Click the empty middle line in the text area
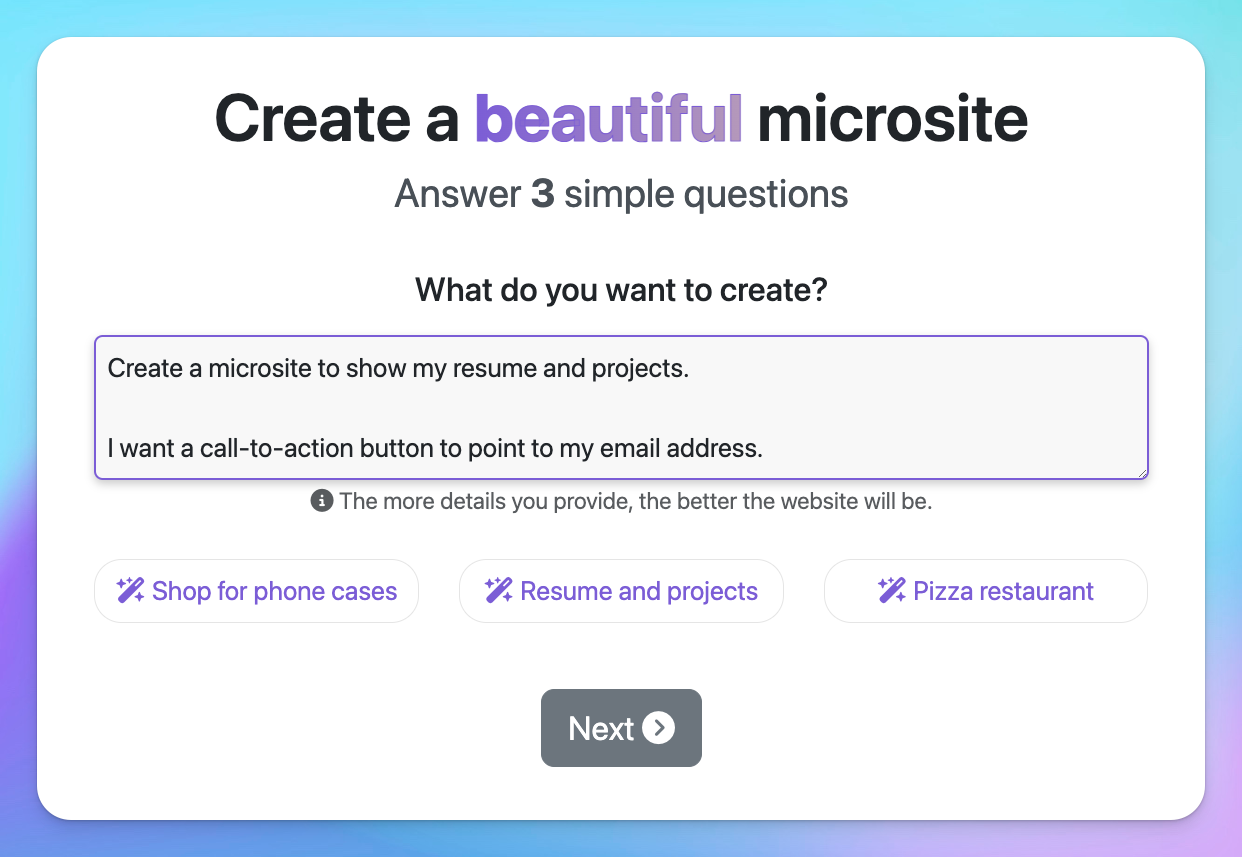 pos(621,408)
